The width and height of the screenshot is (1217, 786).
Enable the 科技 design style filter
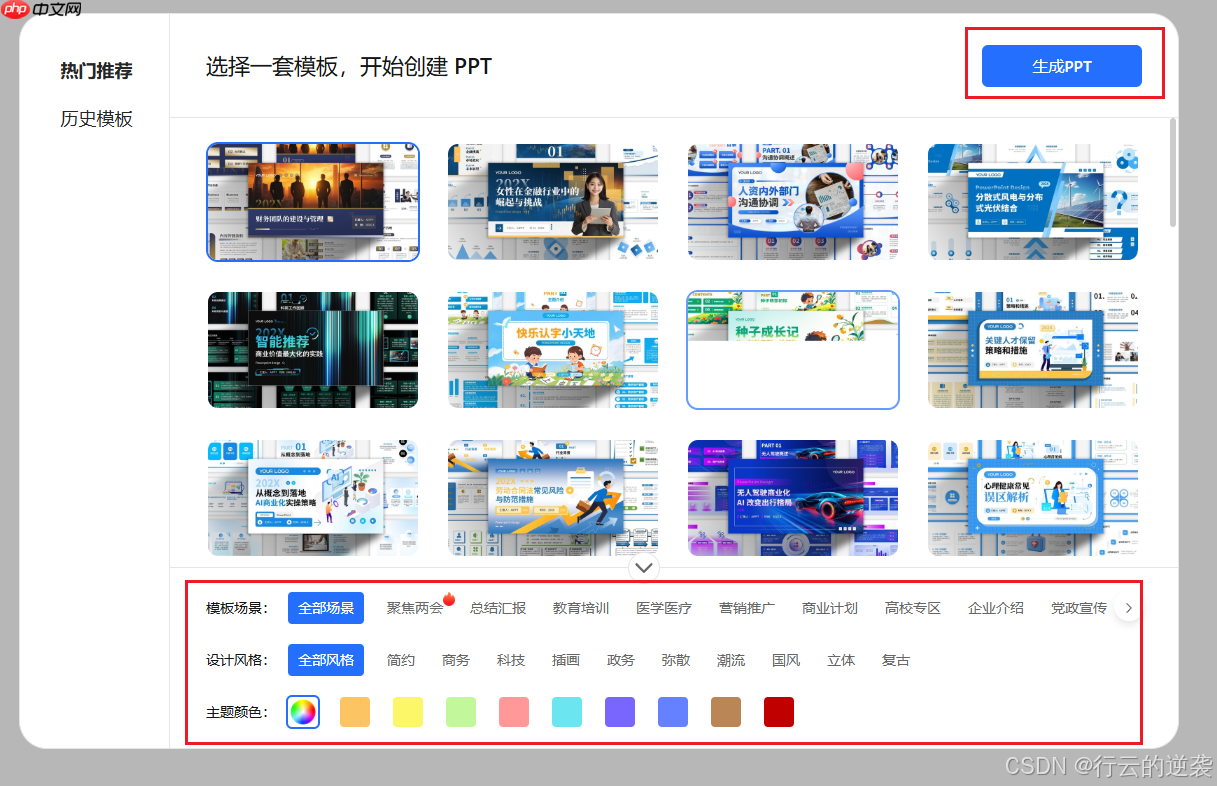pyautogui.click(x=510, y=659)
